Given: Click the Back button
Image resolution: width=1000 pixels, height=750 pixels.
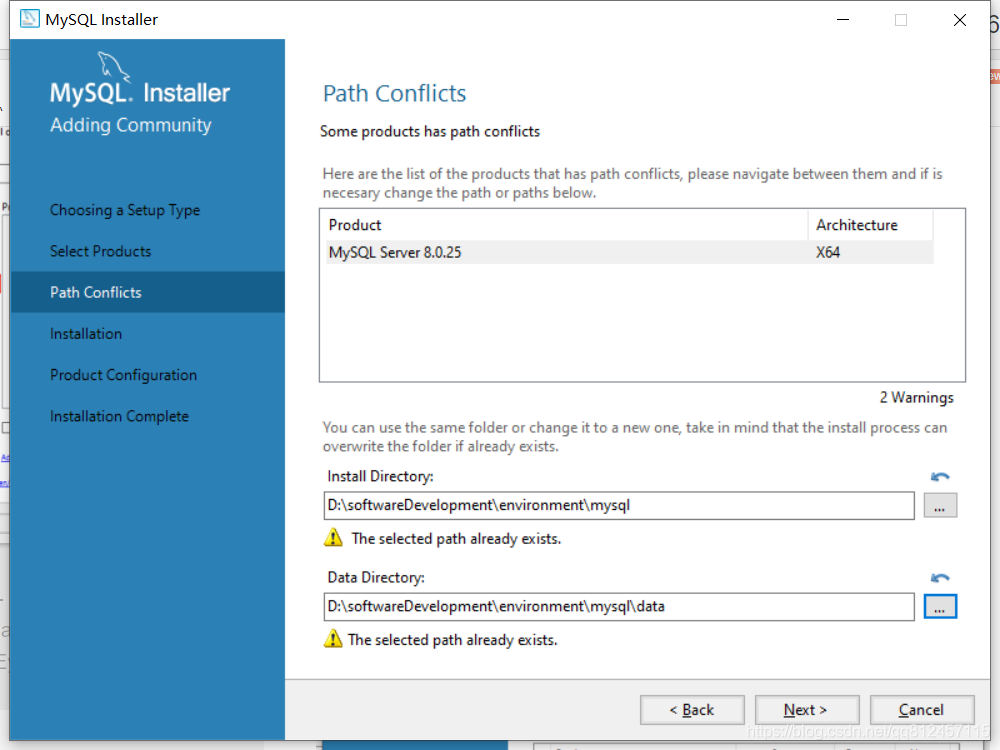Looking at the screenshot, I should tap(692, 710).
